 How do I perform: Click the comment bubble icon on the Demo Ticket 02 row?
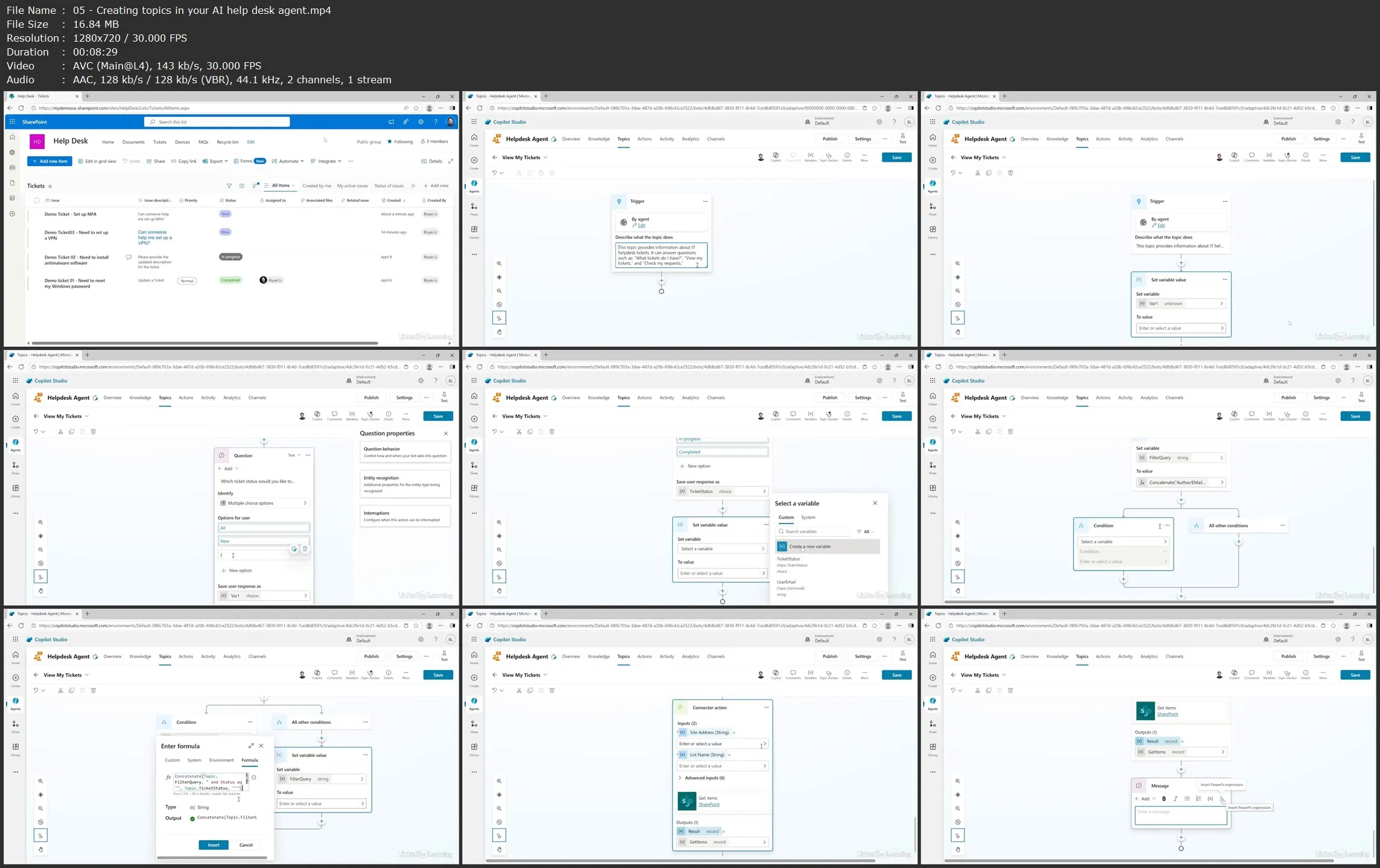(129, 257)
